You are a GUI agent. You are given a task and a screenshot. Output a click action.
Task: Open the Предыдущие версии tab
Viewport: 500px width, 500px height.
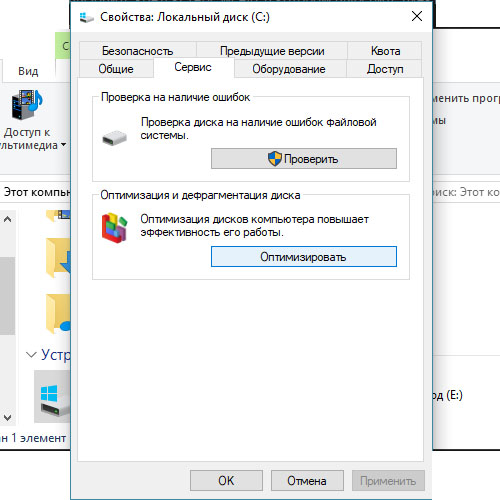point(272,51)
